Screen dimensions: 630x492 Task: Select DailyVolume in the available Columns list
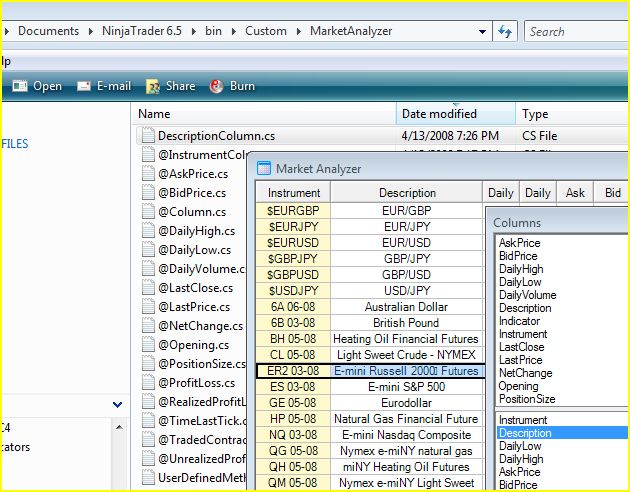coord(528,295)
